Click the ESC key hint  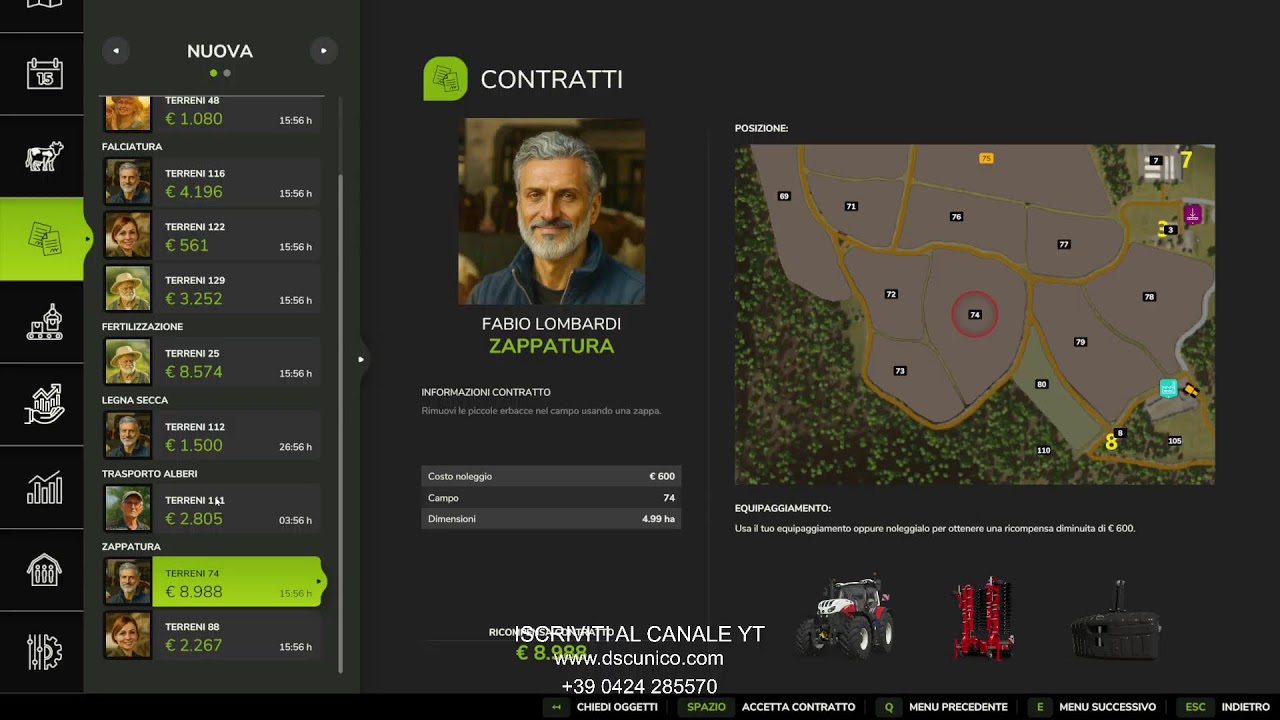(x=1195, y=707)
